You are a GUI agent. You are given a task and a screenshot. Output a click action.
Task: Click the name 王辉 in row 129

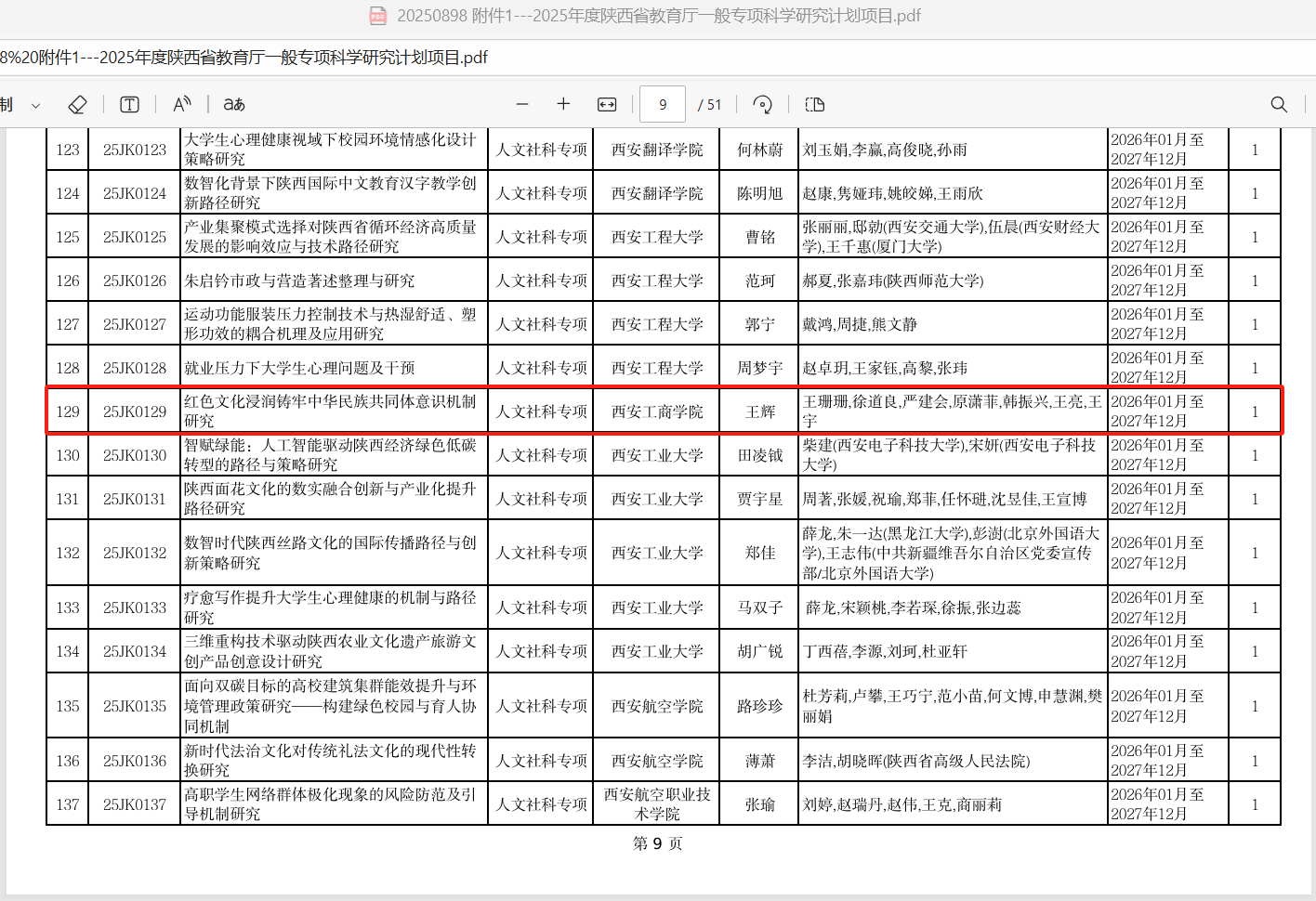pyautogui.click(x=759, y=411)
